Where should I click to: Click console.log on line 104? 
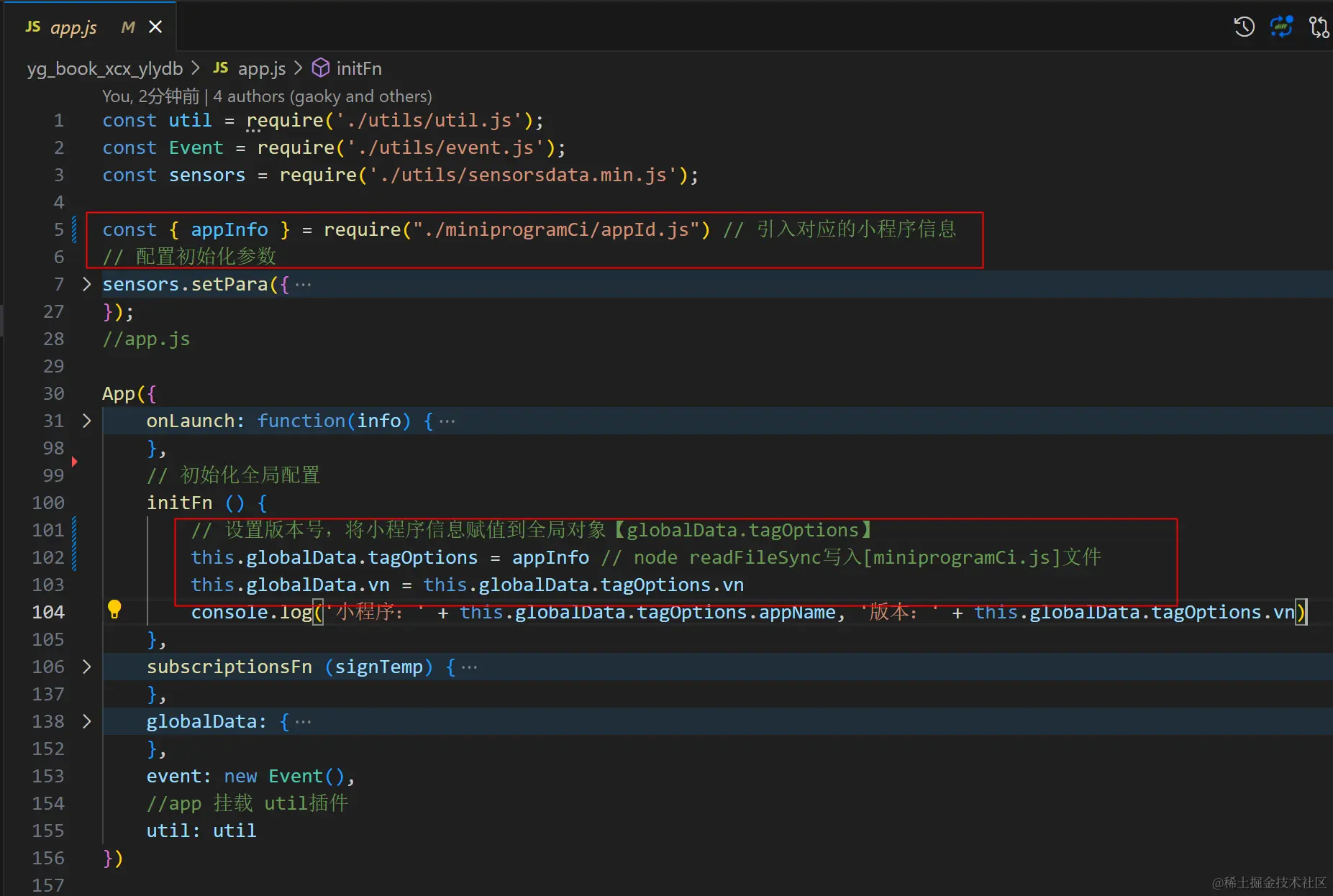[252, 612]
